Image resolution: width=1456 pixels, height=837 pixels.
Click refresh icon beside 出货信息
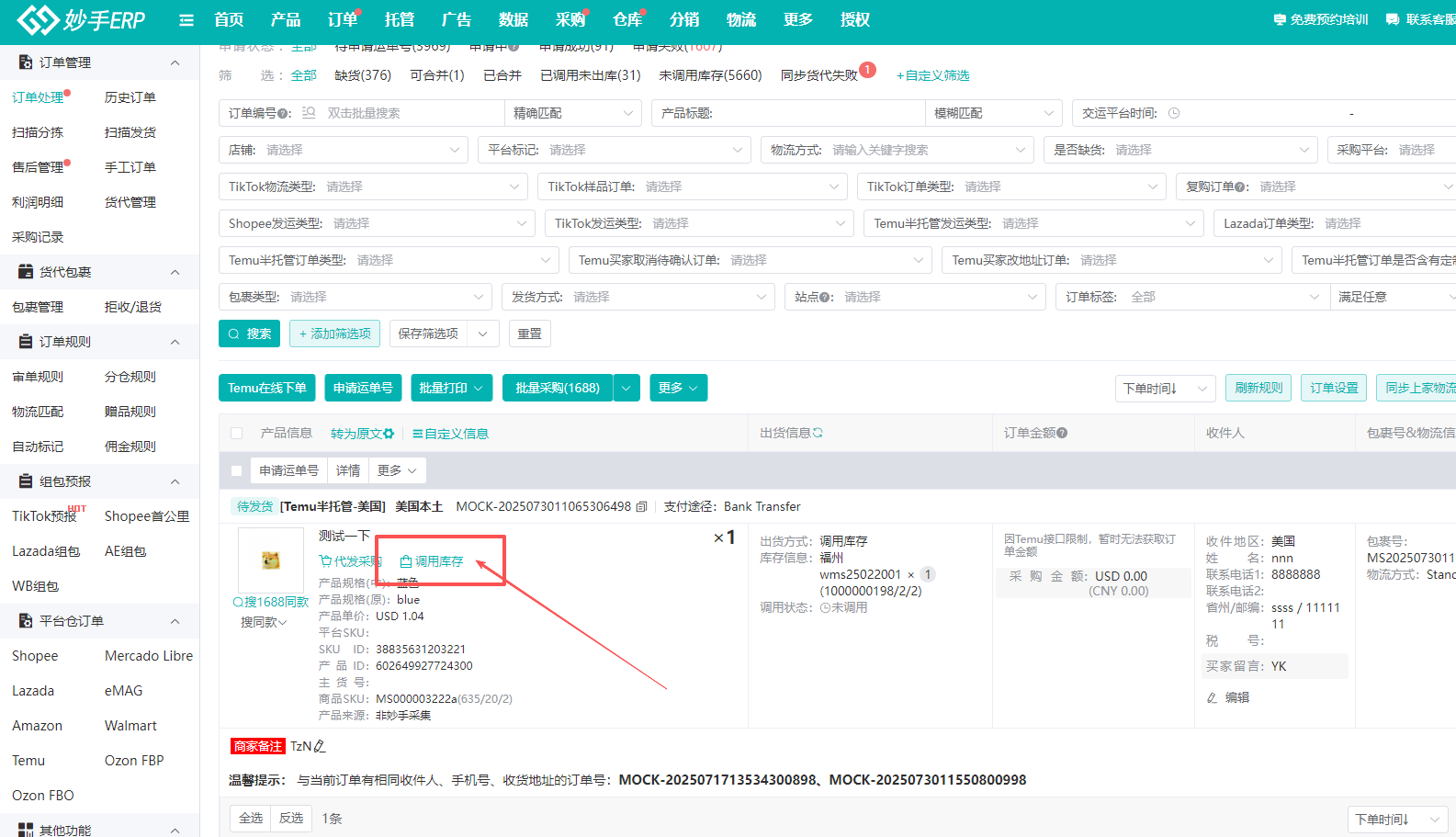point(818,433)
